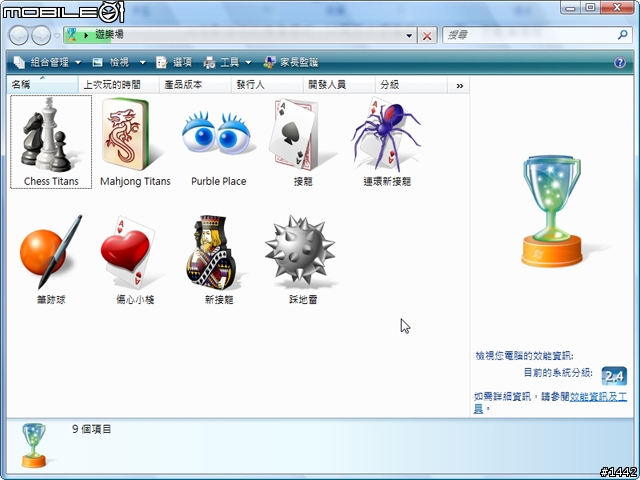Expand the address bar history dropdown

[409, 36]
